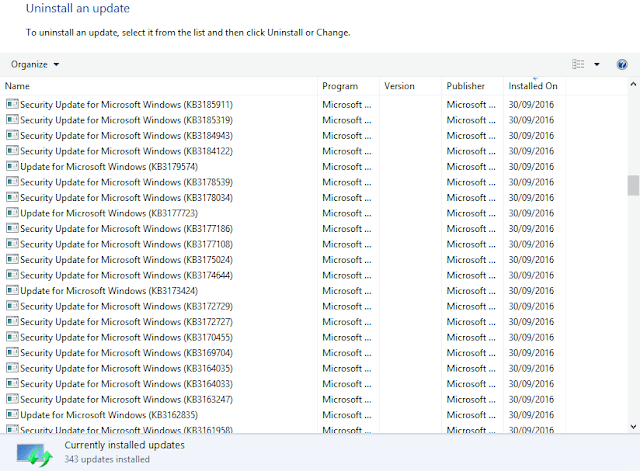Click the icon for update KB3185911

pyautogui.click(x=12, y=104)
